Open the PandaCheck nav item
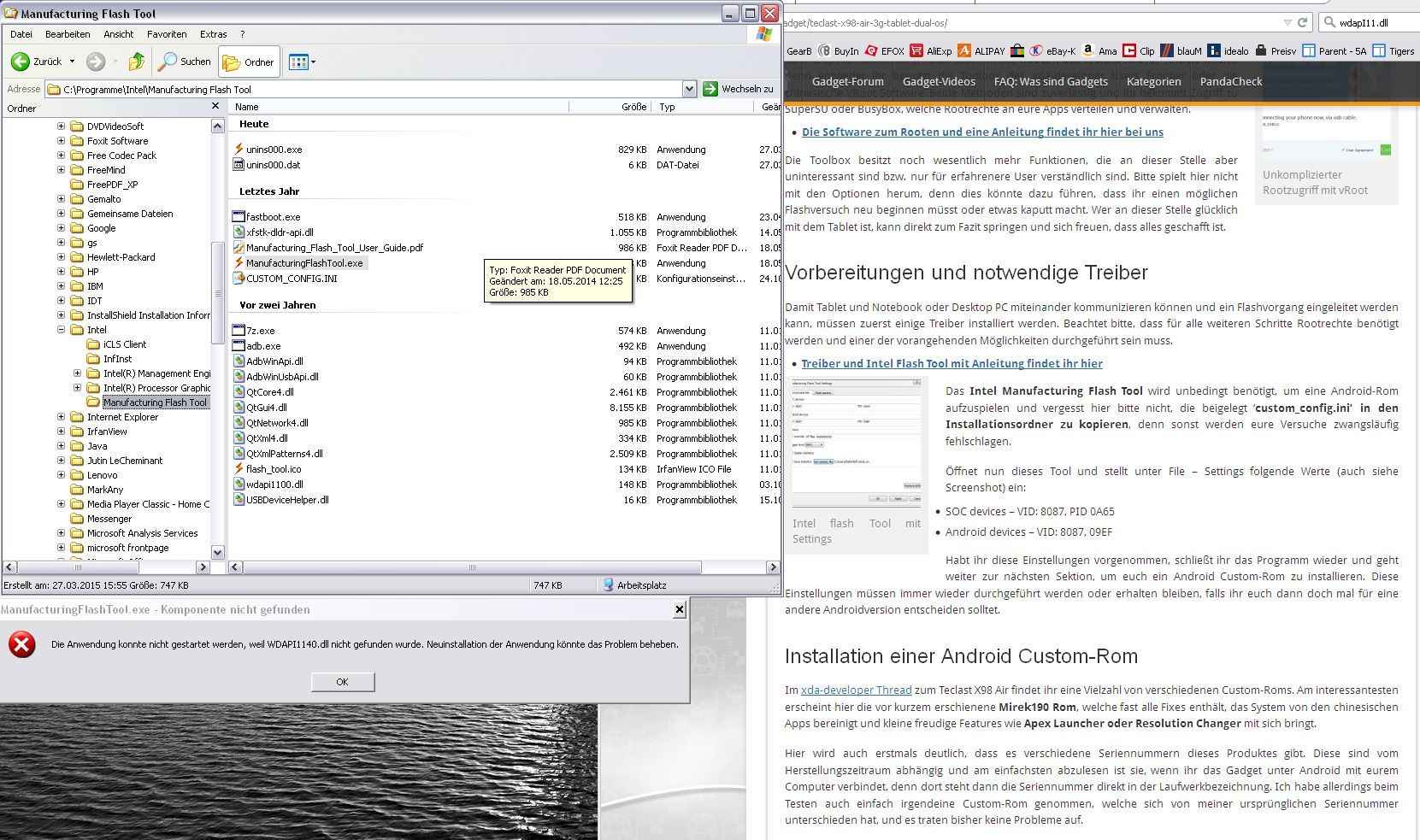 [x=1231, y=81]
